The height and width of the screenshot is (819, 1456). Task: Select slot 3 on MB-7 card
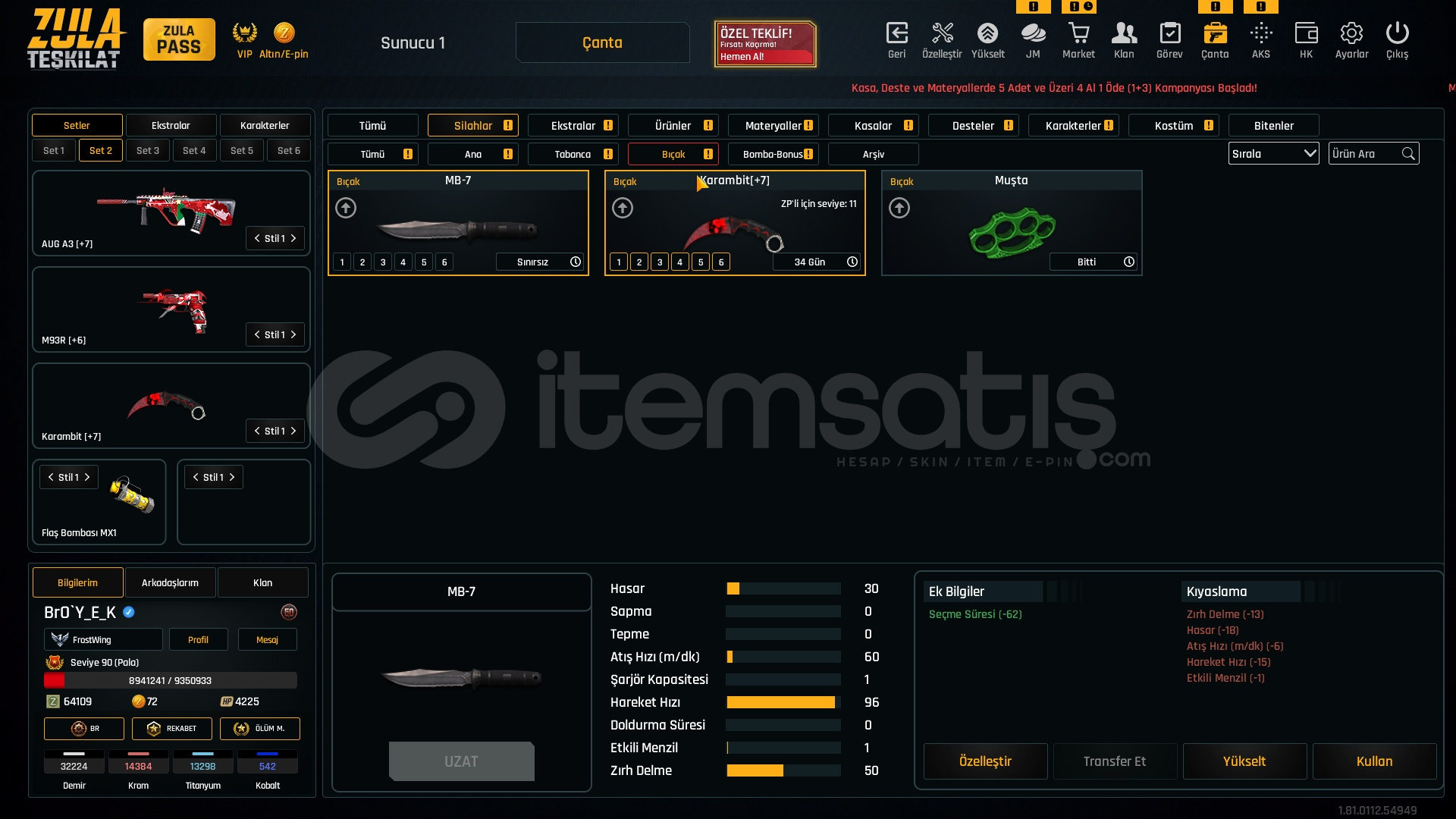click(383, 262)
